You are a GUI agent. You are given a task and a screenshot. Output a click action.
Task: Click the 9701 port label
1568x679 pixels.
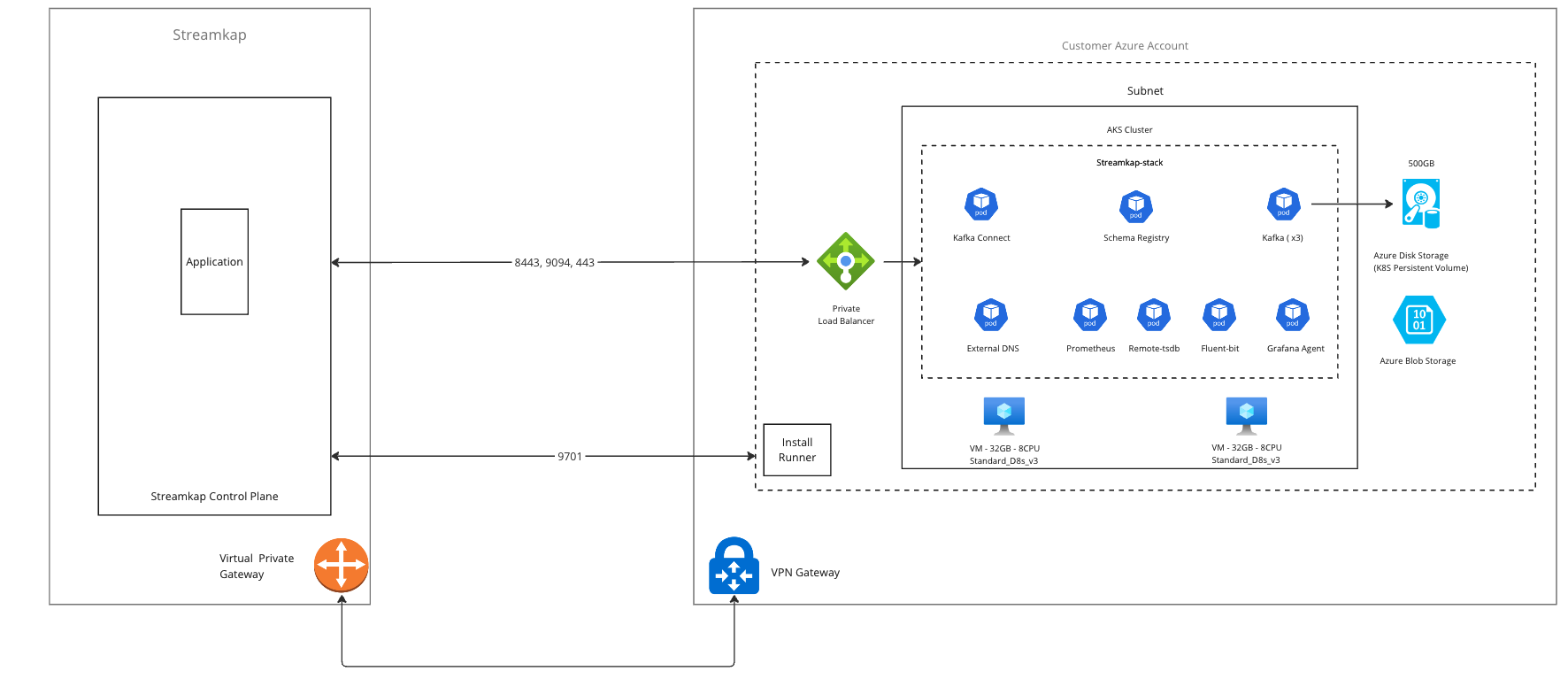pyautogui.click(x=570, y=457)
